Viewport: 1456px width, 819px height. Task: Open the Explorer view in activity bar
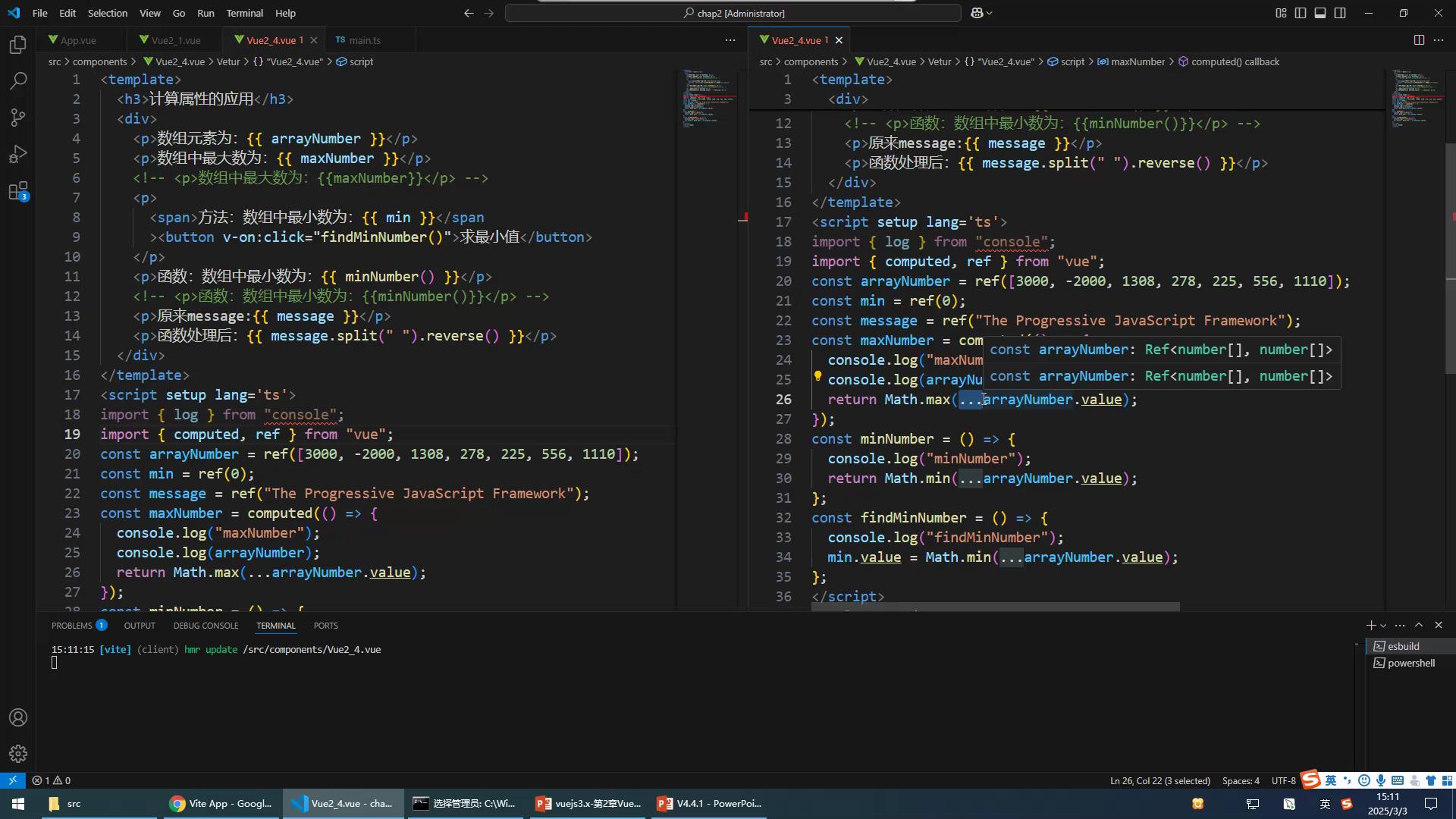18,45
